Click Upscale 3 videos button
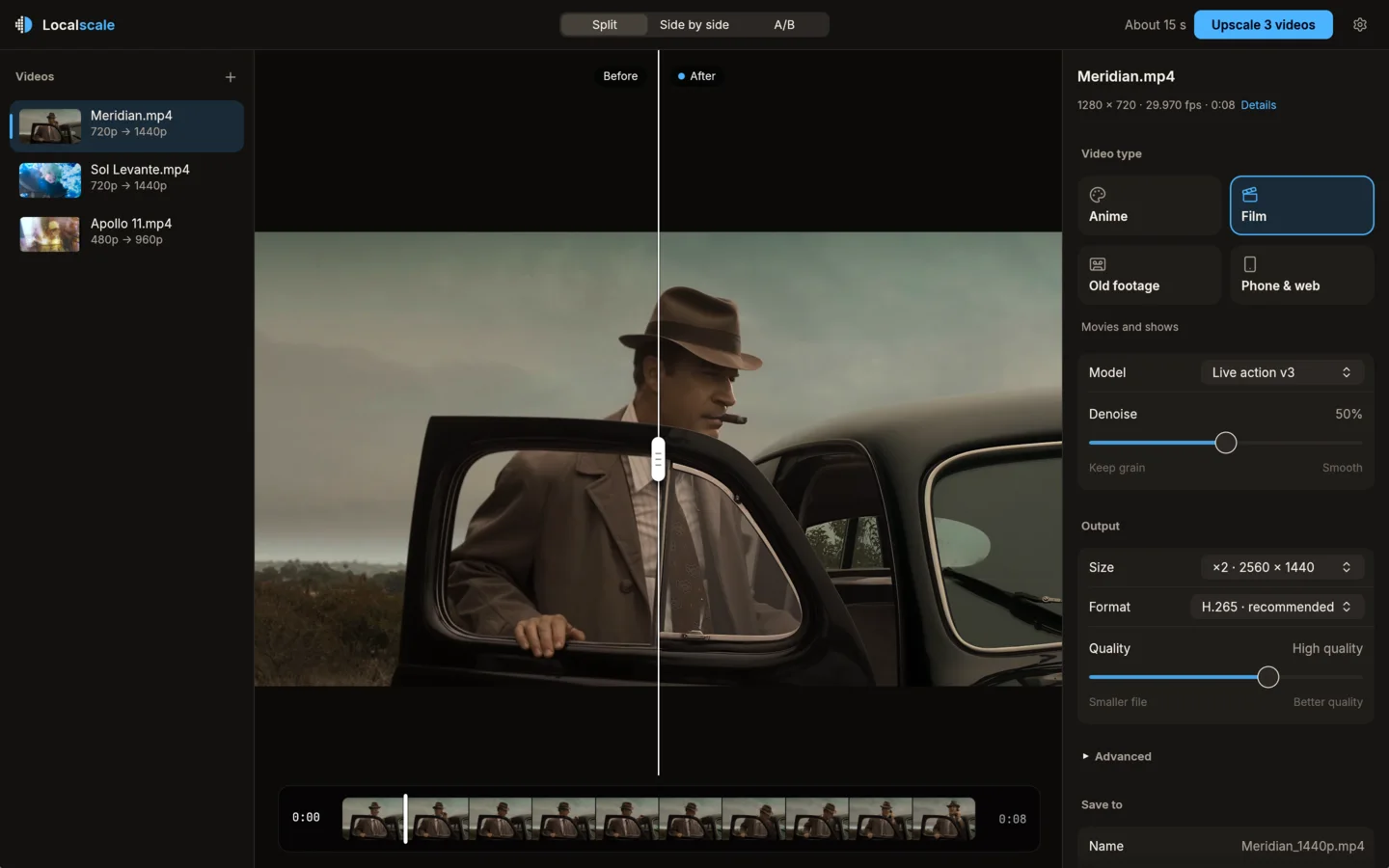The image size is (1389, 868). point(1264,25)
